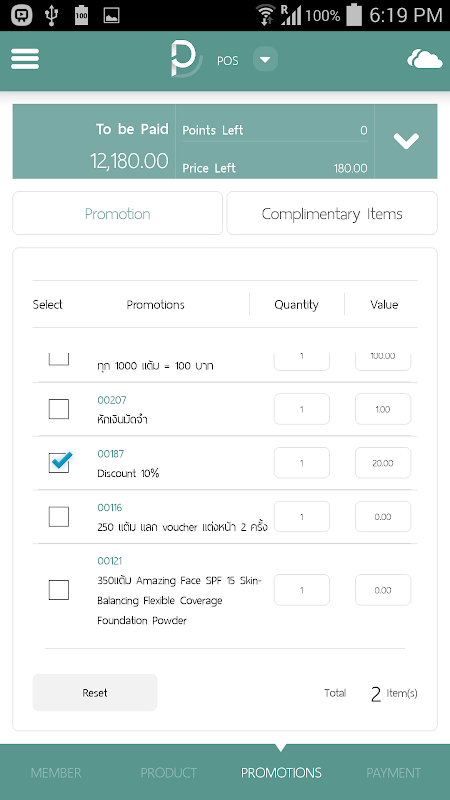Tap the Points Left row
Screen dimensions: 450x800
(x=274, y=130)
